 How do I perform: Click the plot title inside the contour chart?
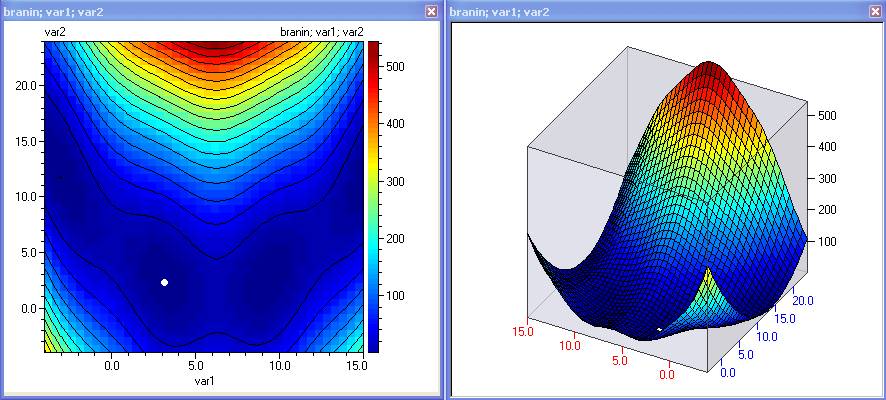(x=323, y=33)
